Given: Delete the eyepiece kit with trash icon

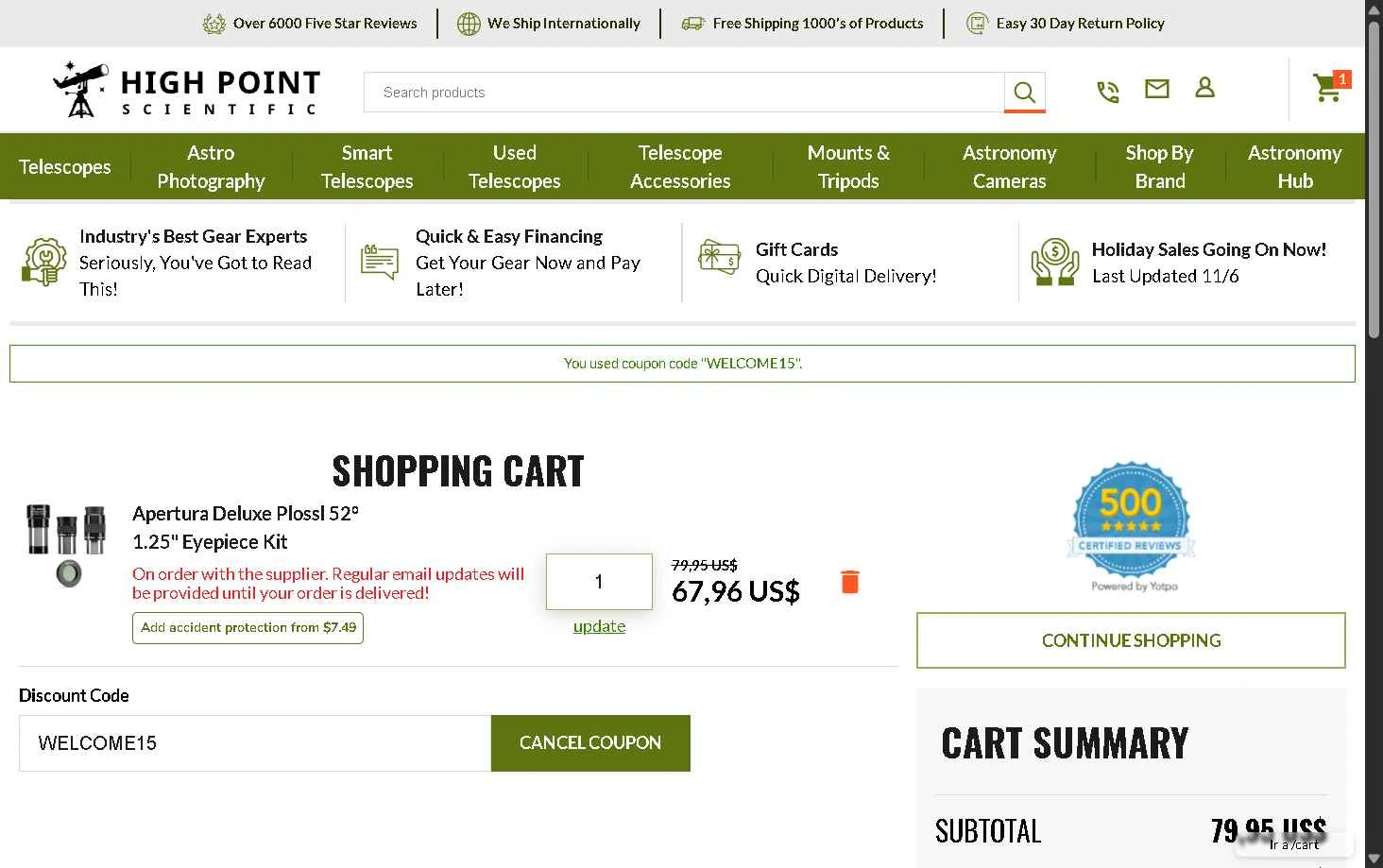Looking at the screenshot, I should (x=850, y=582).
